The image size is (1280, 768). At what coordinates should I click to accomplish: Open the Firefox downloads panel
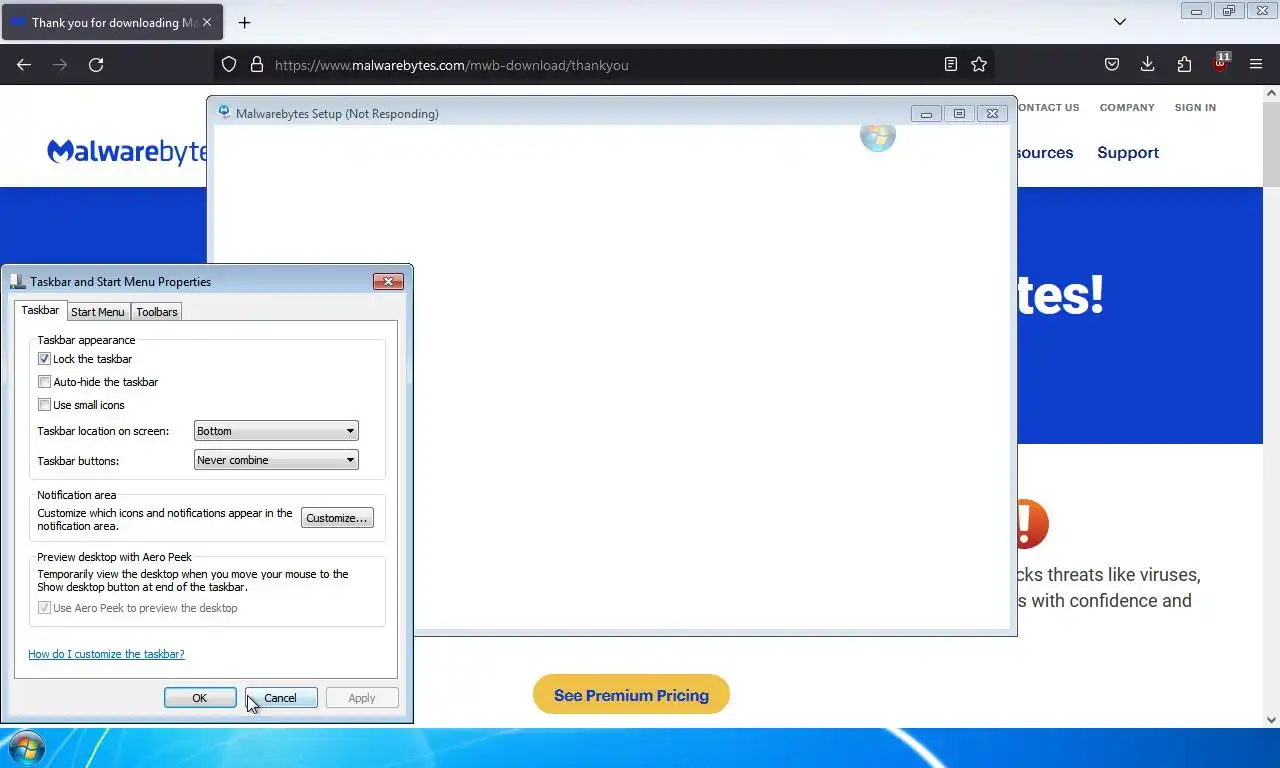click(x=1148, y=64)
